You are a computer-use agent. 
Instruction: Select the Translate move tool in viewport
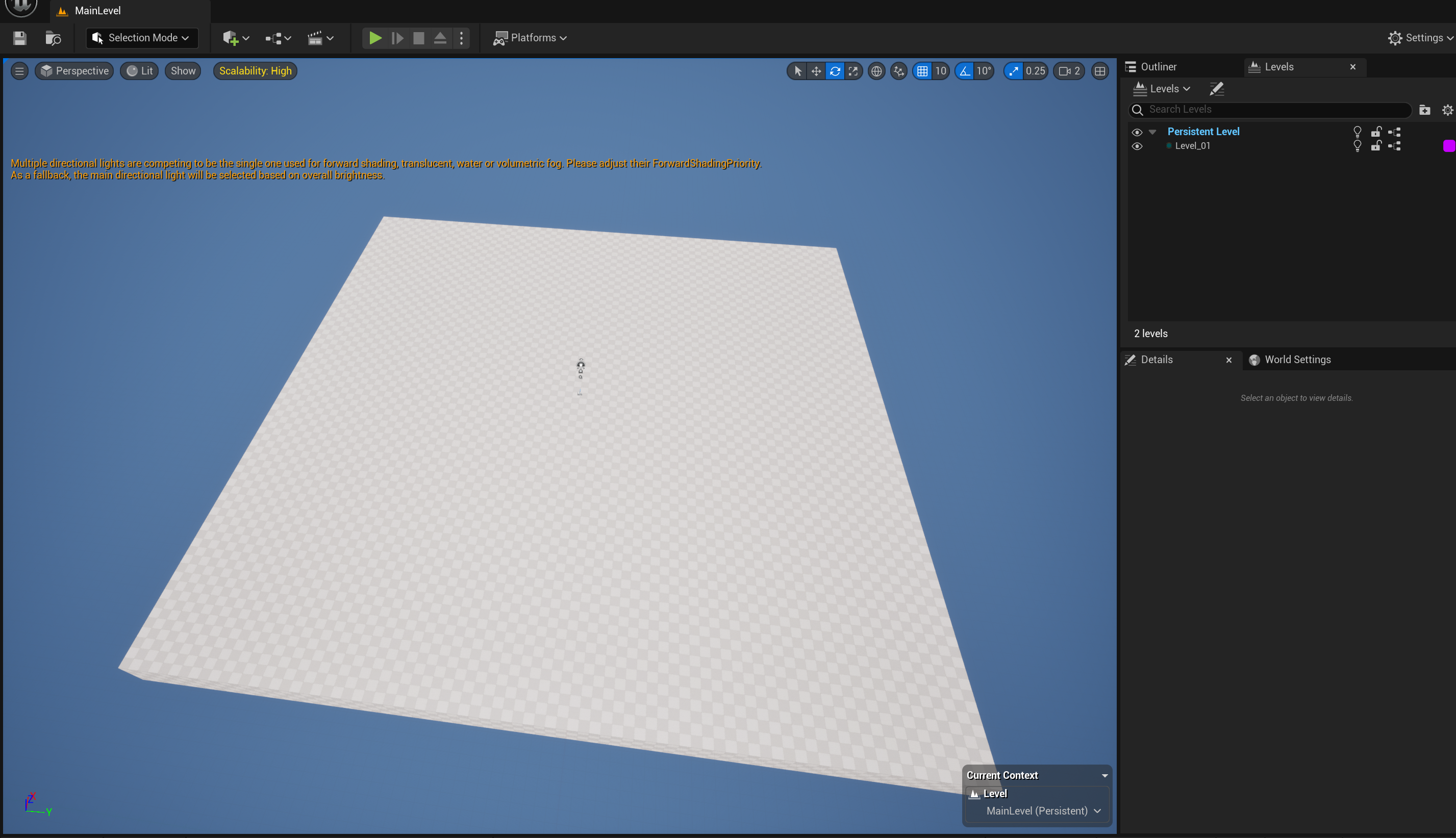[816, 71]
